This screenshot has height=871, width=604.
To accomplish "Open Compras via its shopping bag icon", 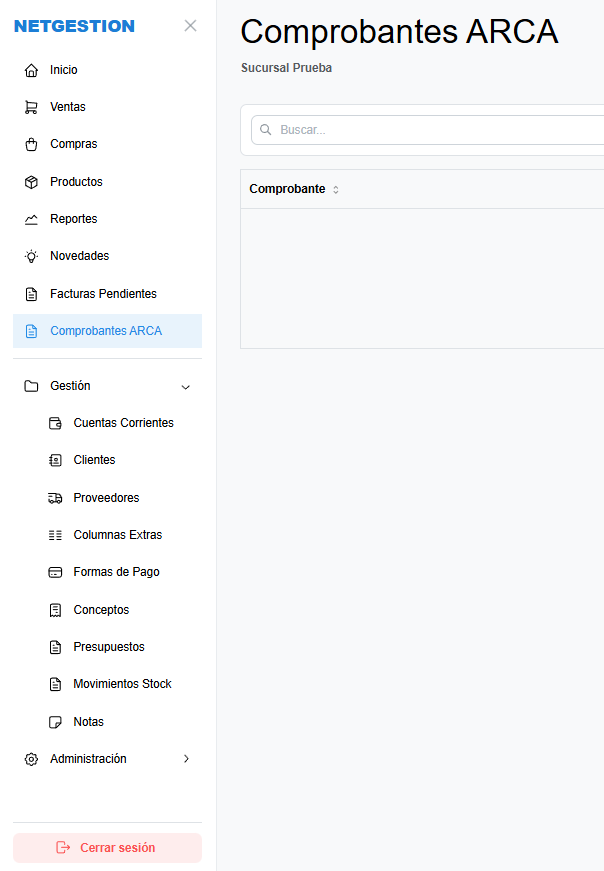I will click(30, 143).
